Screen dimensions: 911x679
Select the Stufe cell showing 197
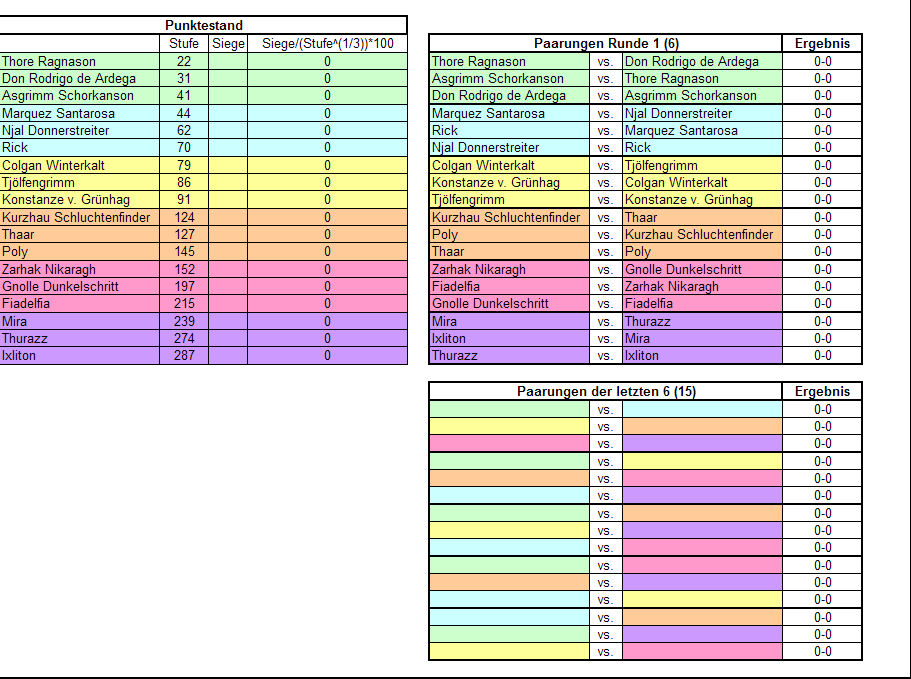tap(184, 286)
